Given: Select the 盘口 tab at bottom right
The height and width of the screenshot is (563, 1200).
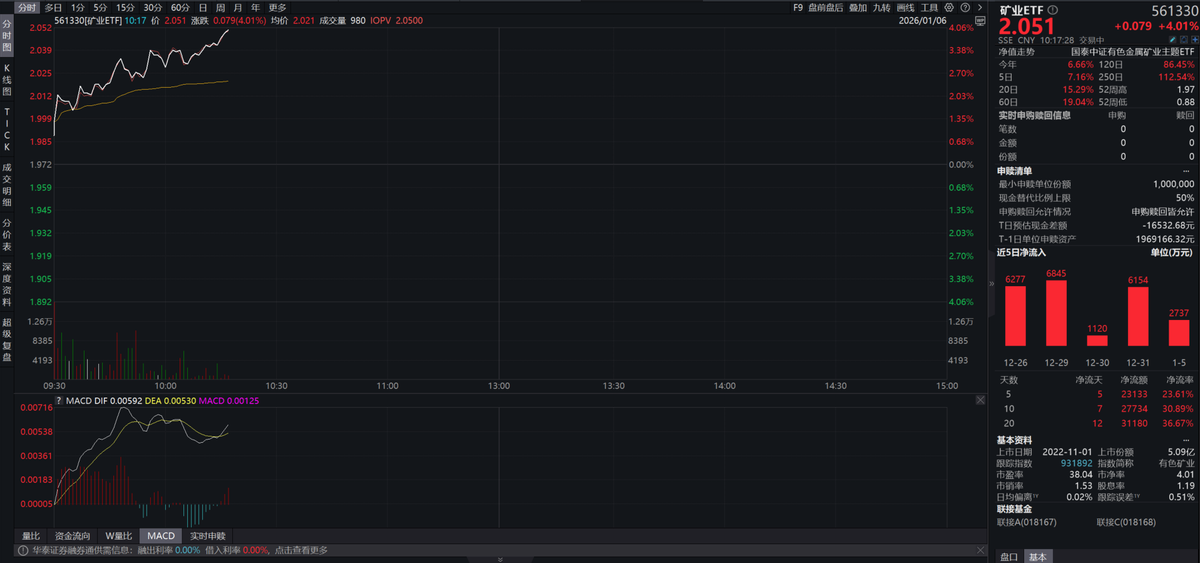Looking at the screenshot, I should (x=1010, y=556).
